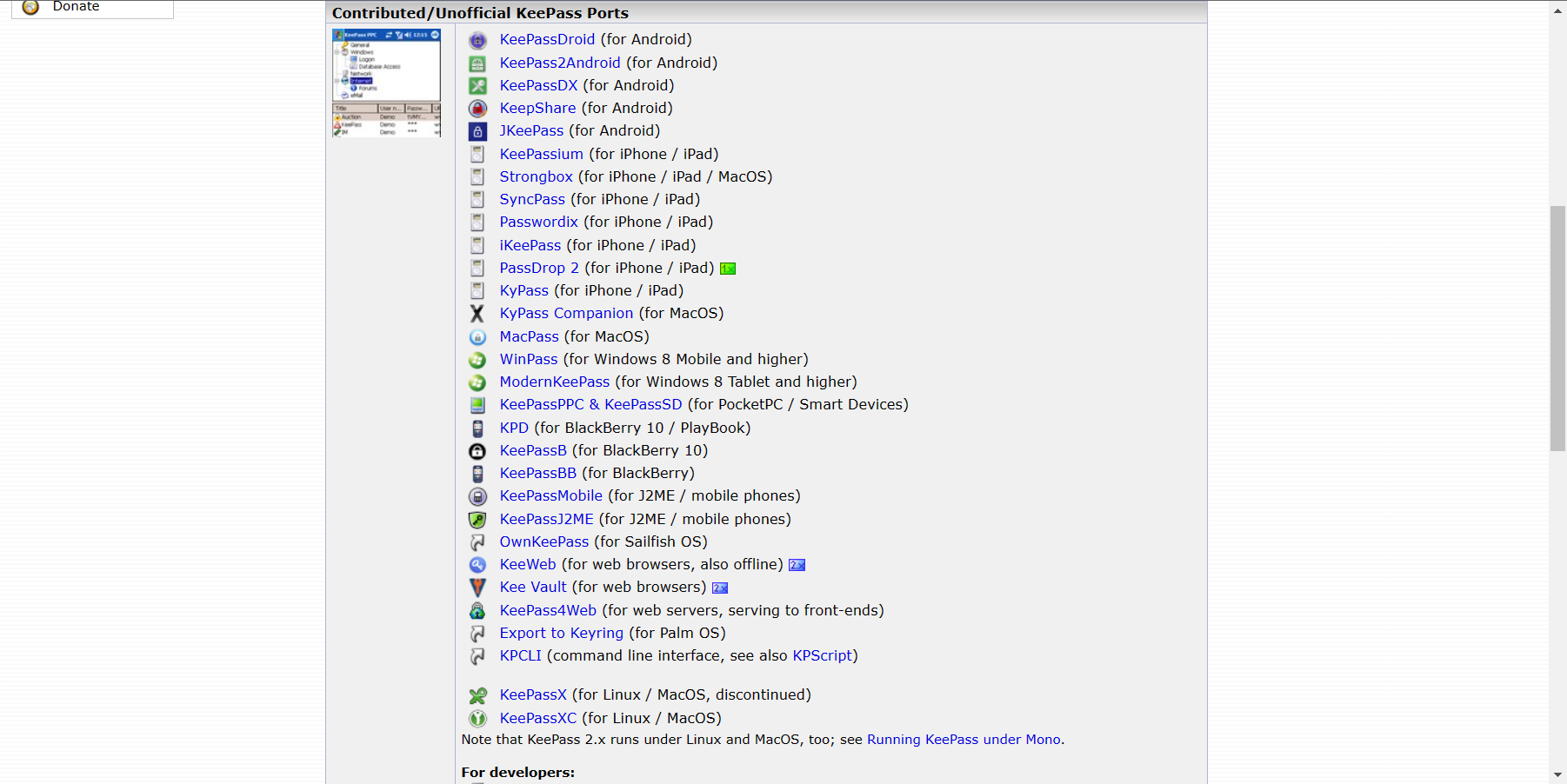Image resolution: width=1567 pixels, height=784 pixels.
Task: Click the Kee Vault icon
Action: tap(477, 588)
